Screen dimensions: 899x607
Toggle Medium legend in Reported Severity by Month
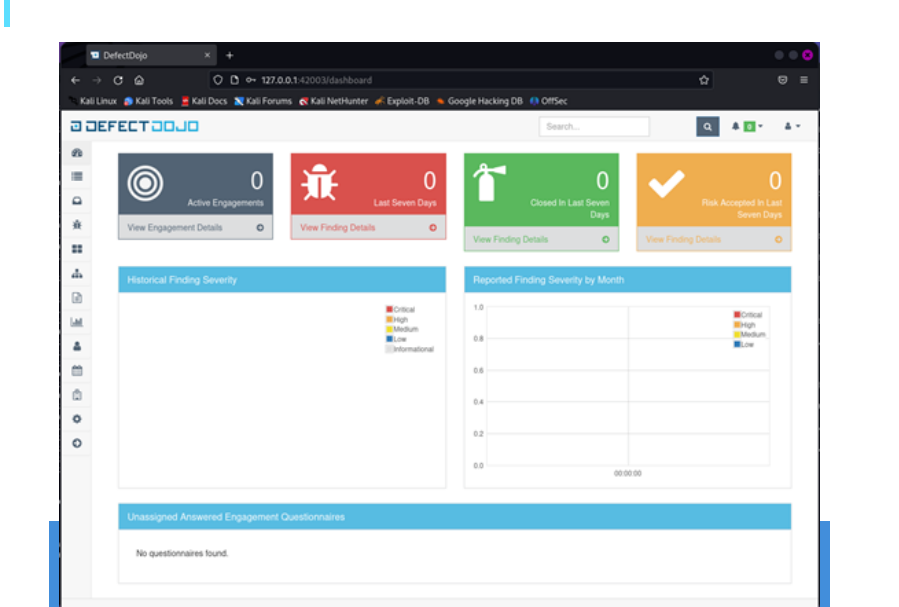[749, 334]
